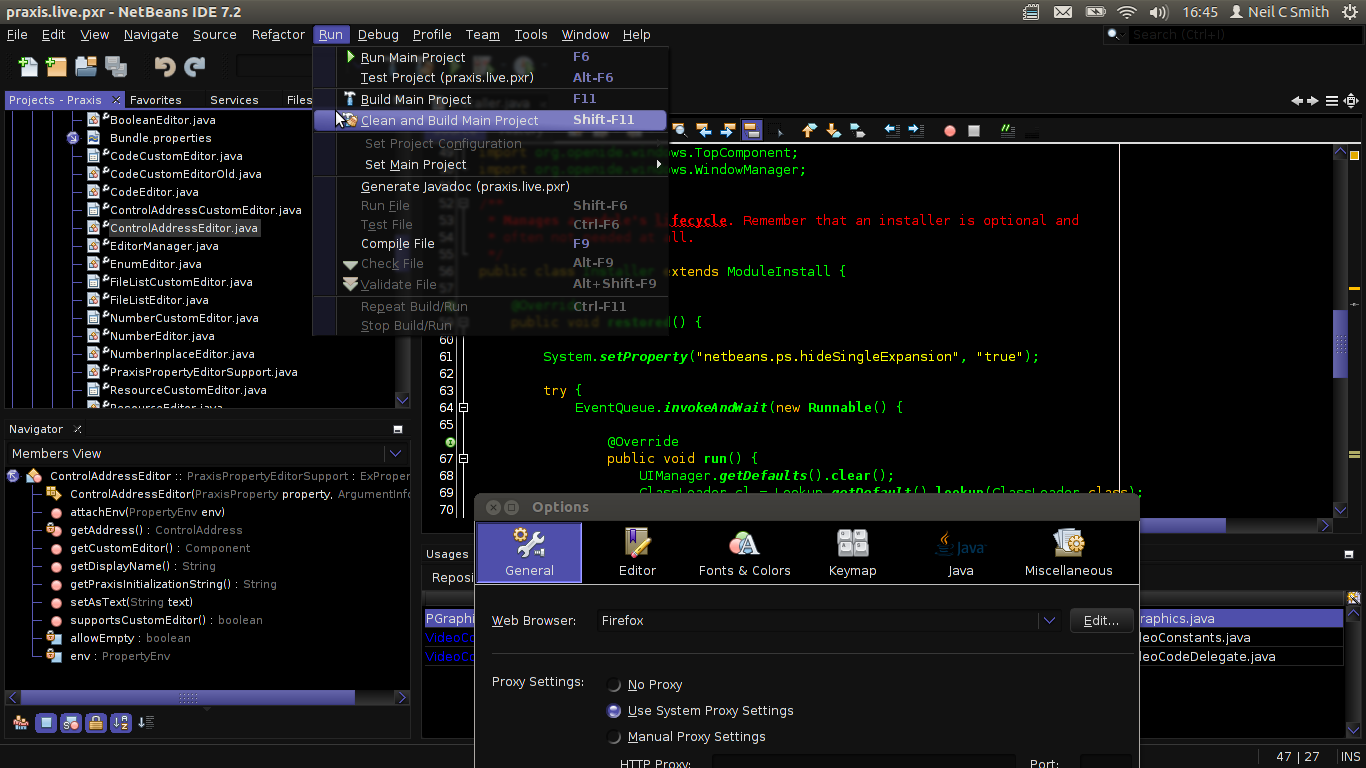The width and height of the screenshot is (1366, 768).
Task: Jump to next bookmark with the orange down-arrow icon
Action: pos(833,130)
